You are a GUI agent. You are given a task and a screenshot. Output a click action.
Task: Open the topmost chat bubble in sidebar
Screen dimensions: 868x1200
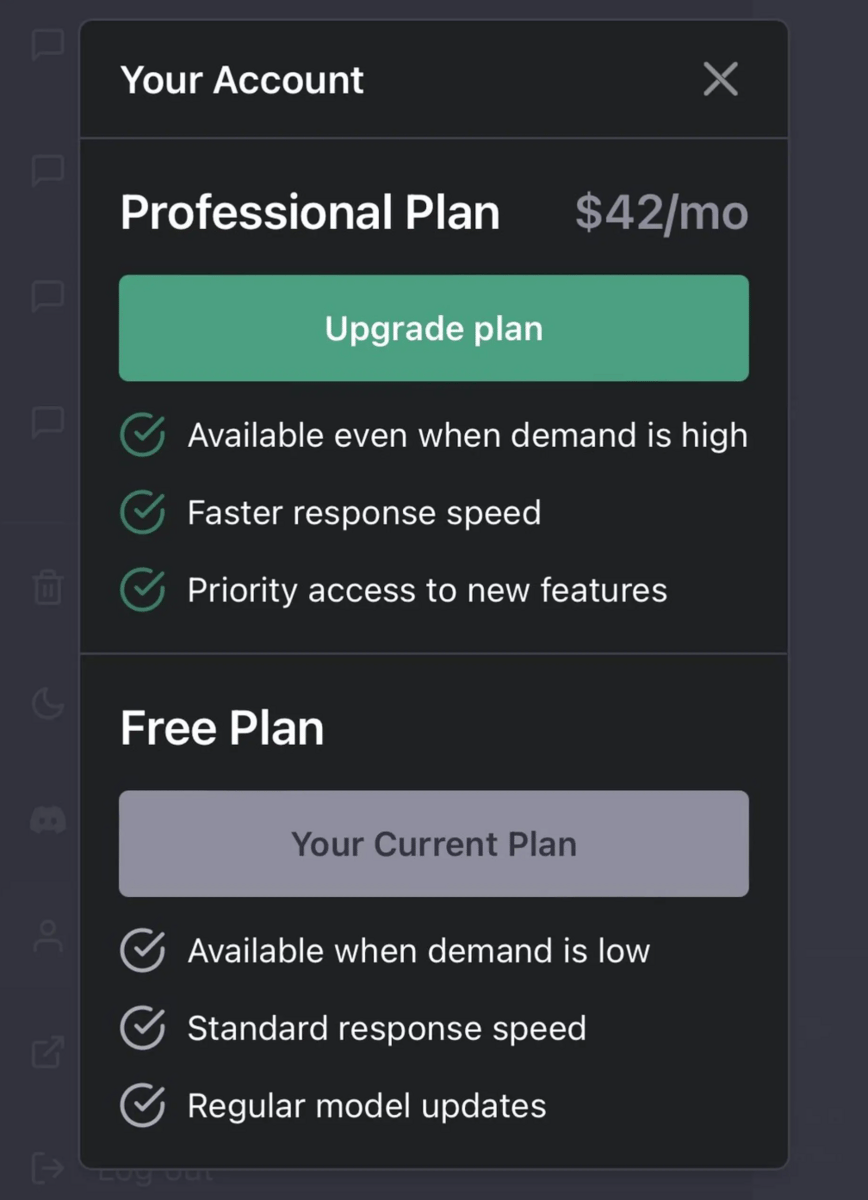[48, 44]
